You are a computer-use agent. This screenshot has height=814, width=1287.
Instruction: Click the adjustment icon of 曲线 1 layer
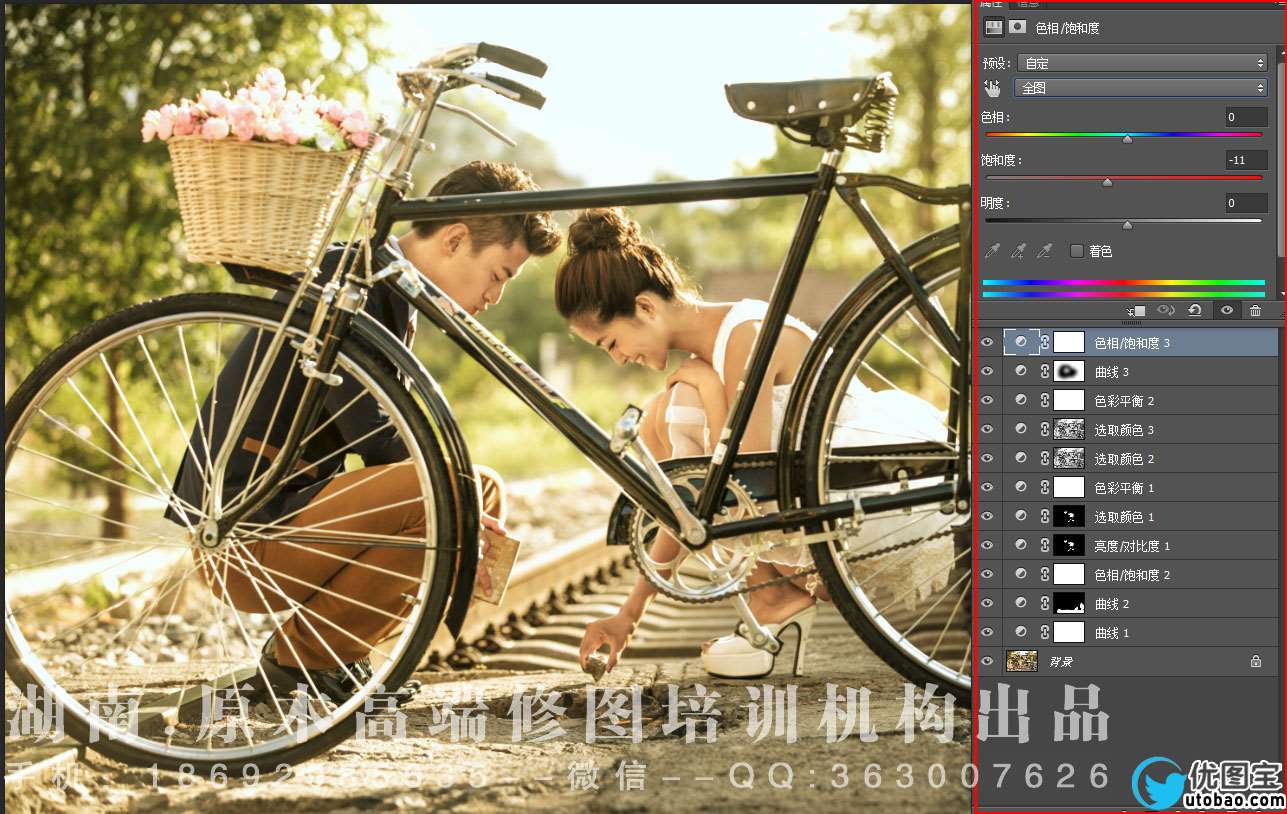[x=1021, y=632]
